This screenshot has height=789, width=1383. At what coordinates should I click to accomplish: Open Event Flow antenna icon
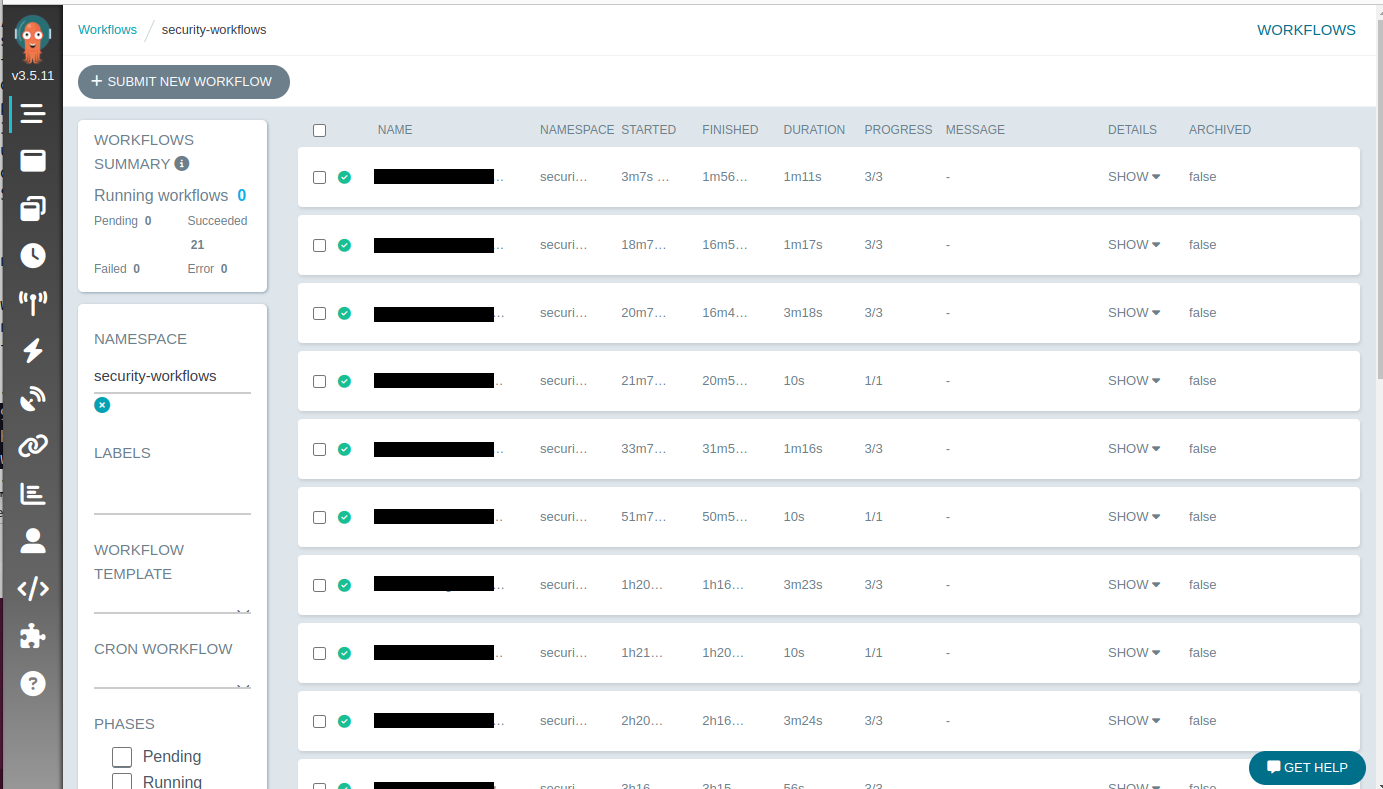tap(33, 303)
